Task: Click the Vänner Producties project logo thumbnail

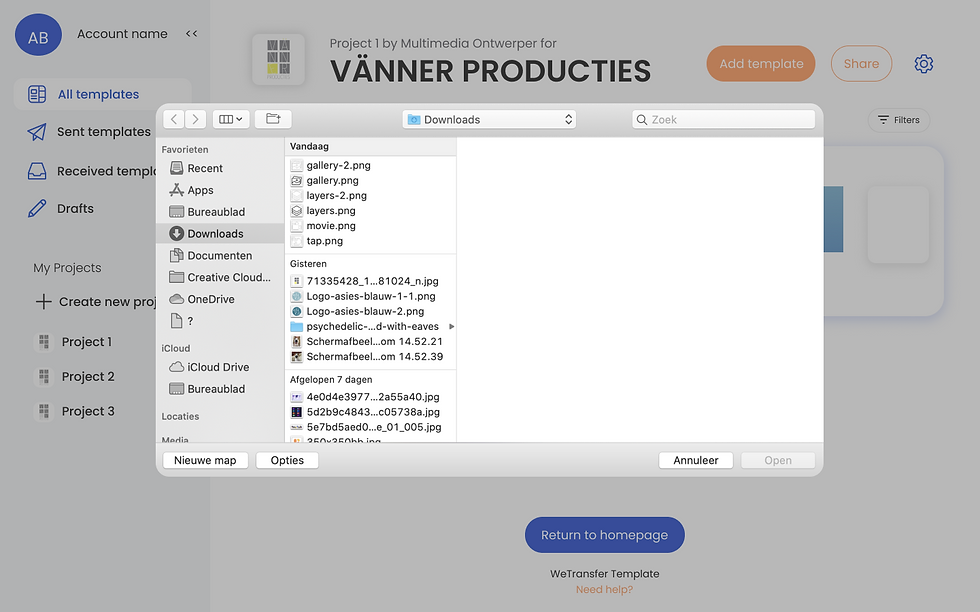Action: click(278, 59)
